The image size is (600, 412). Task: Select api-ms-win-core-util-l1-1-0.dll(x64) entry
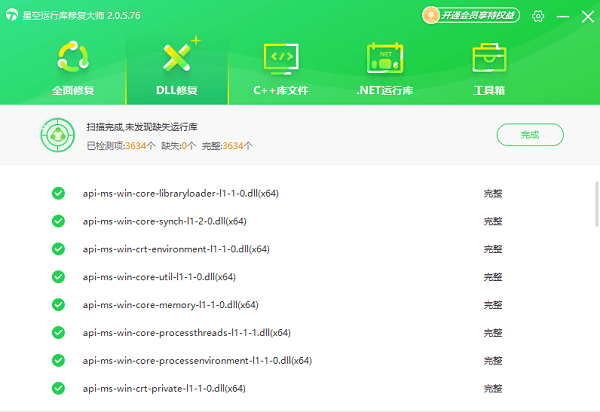click(x=159, y=277)
